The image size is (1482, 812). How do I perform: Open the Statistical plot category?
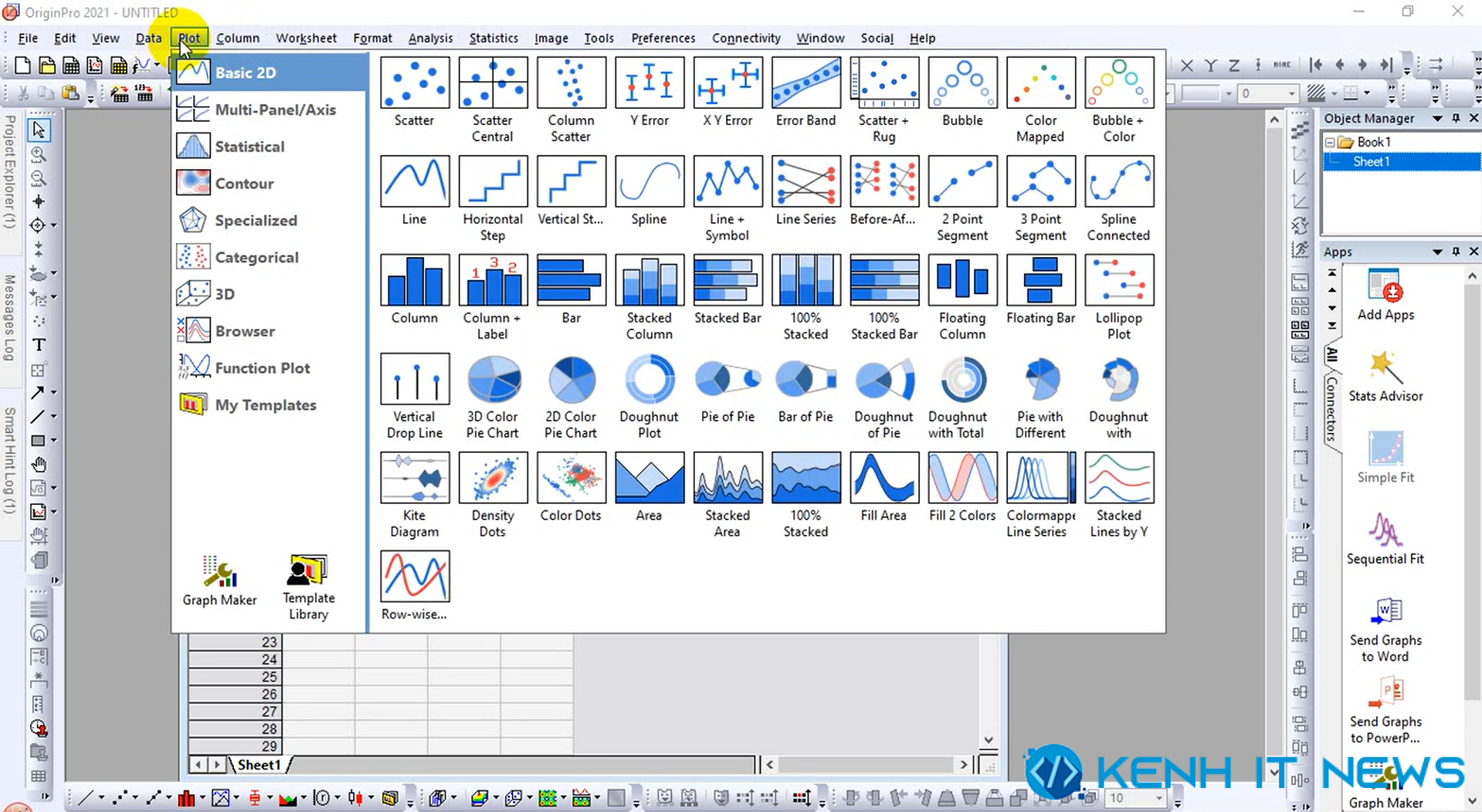click(269, 147)
